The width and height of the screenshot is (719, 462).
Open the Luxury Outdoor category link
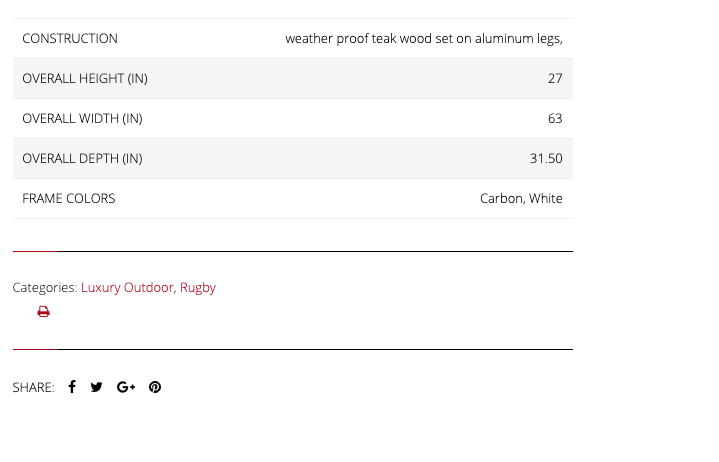(127, 287)
